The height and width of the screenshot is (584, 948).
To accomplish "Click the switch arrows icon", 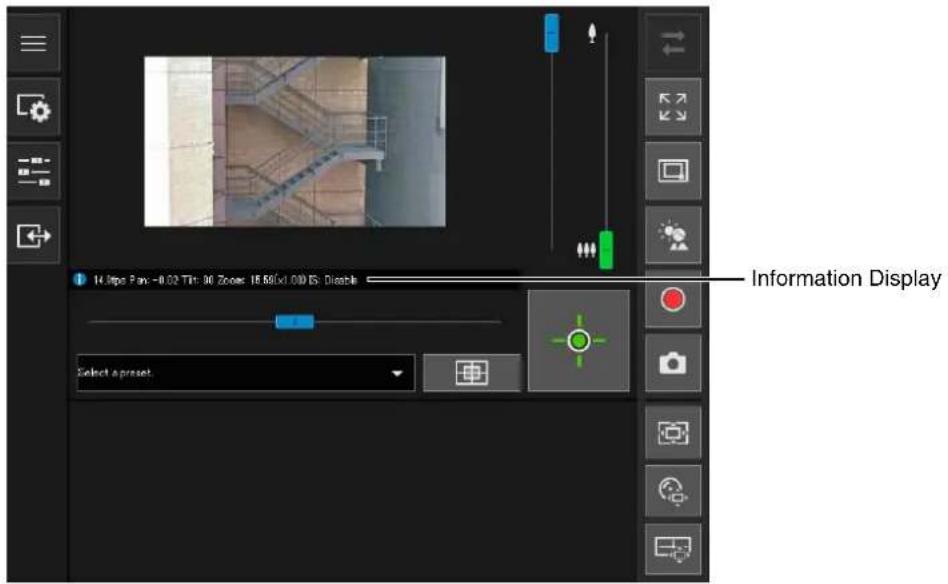I will pos(673,43).
